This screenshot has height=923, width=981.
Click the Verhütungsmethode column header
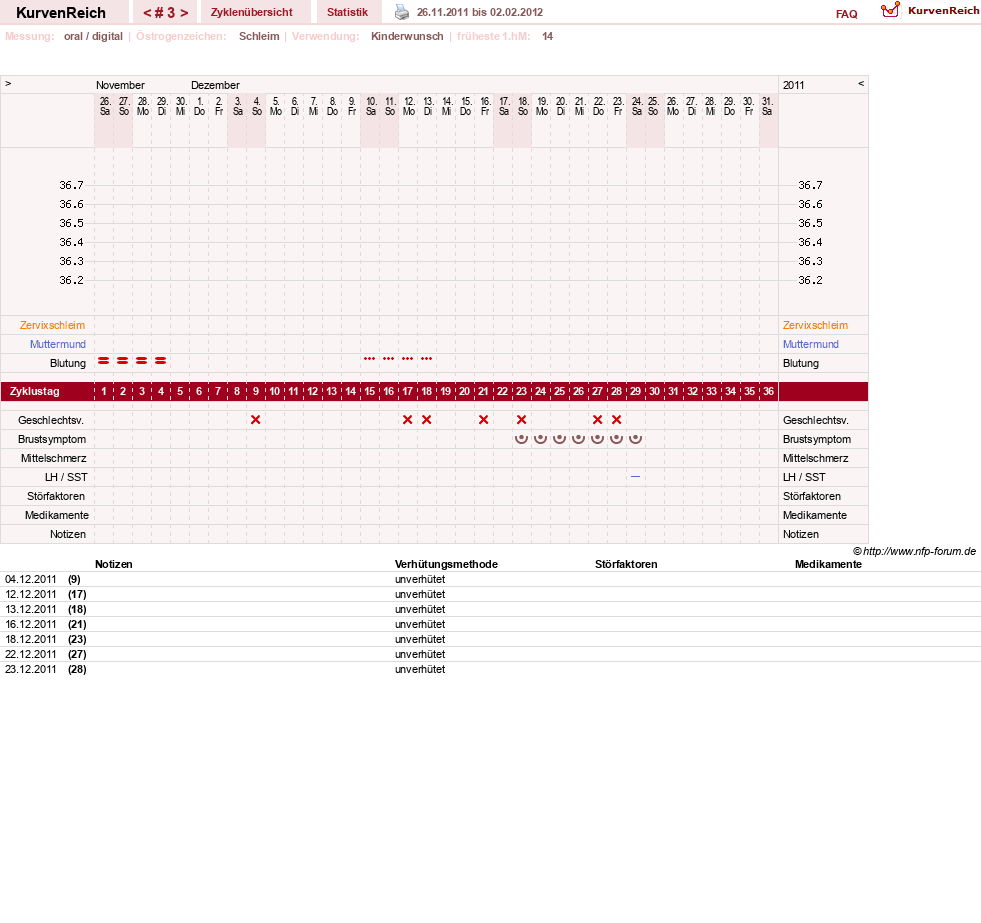(446, 564)
